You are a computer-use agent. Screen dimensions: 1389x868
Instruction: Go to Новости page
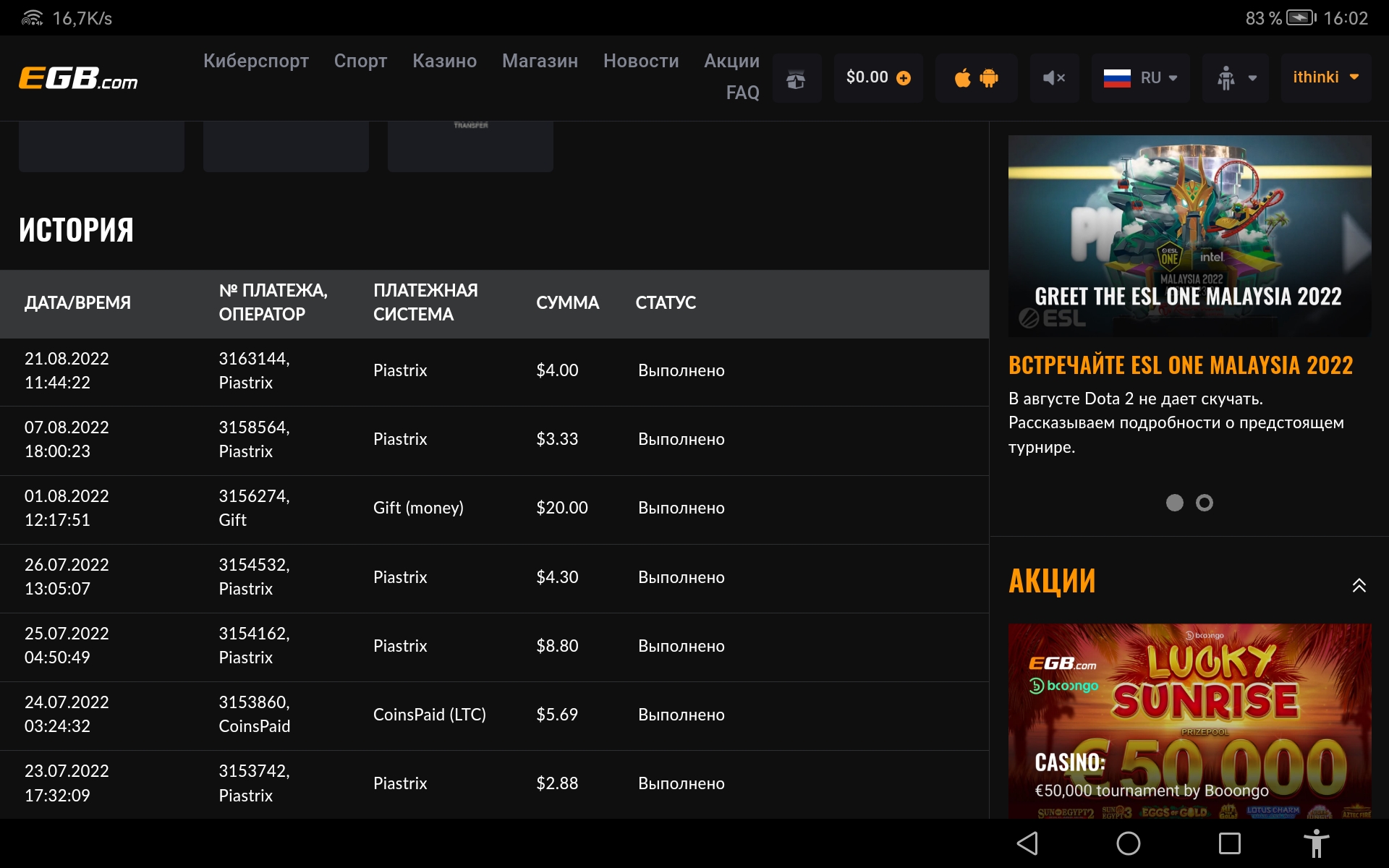point(641,61)
